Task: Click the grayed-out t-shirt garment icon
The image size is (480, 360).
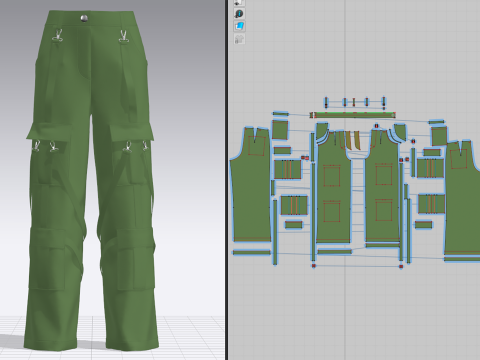Action: 239,39
